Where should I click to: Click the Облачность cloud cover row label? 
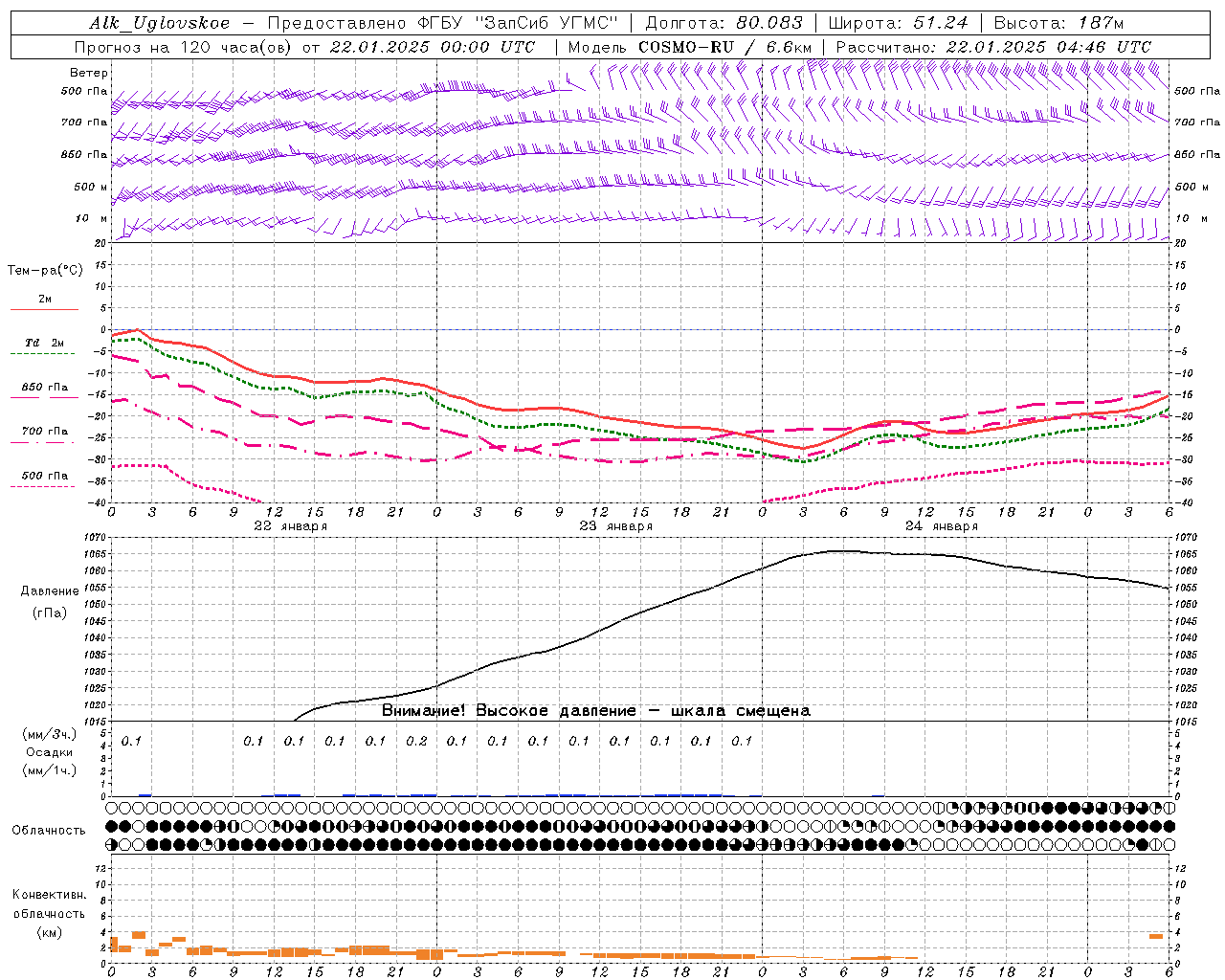point(49,831)
